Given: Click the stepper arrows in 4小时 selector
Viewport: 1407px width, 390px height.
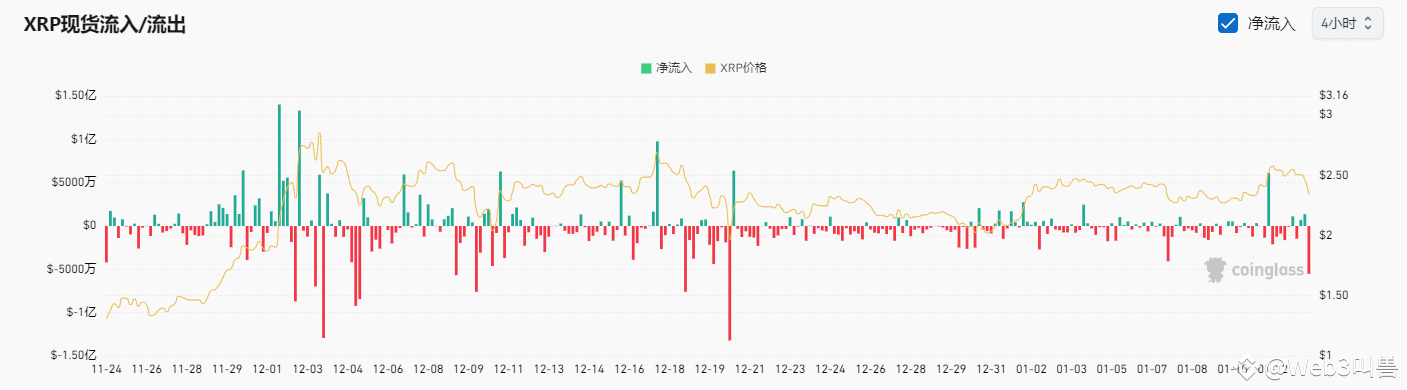Looking at the screenshot, I should tap(1369, 23).
